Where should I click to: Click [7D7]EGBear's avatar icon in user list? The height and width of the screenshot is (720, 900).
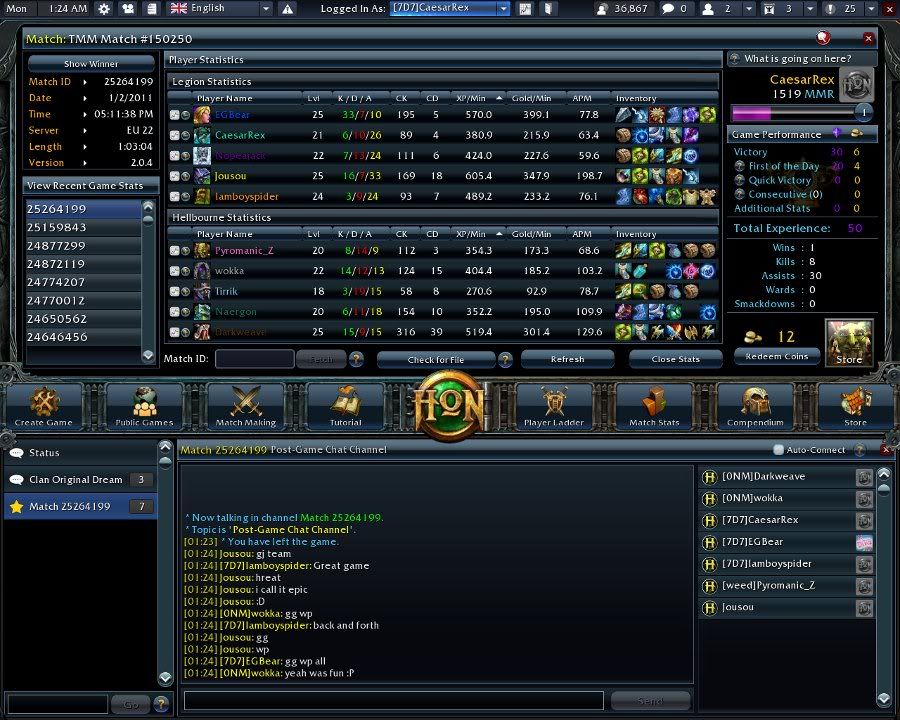[864, 542]
